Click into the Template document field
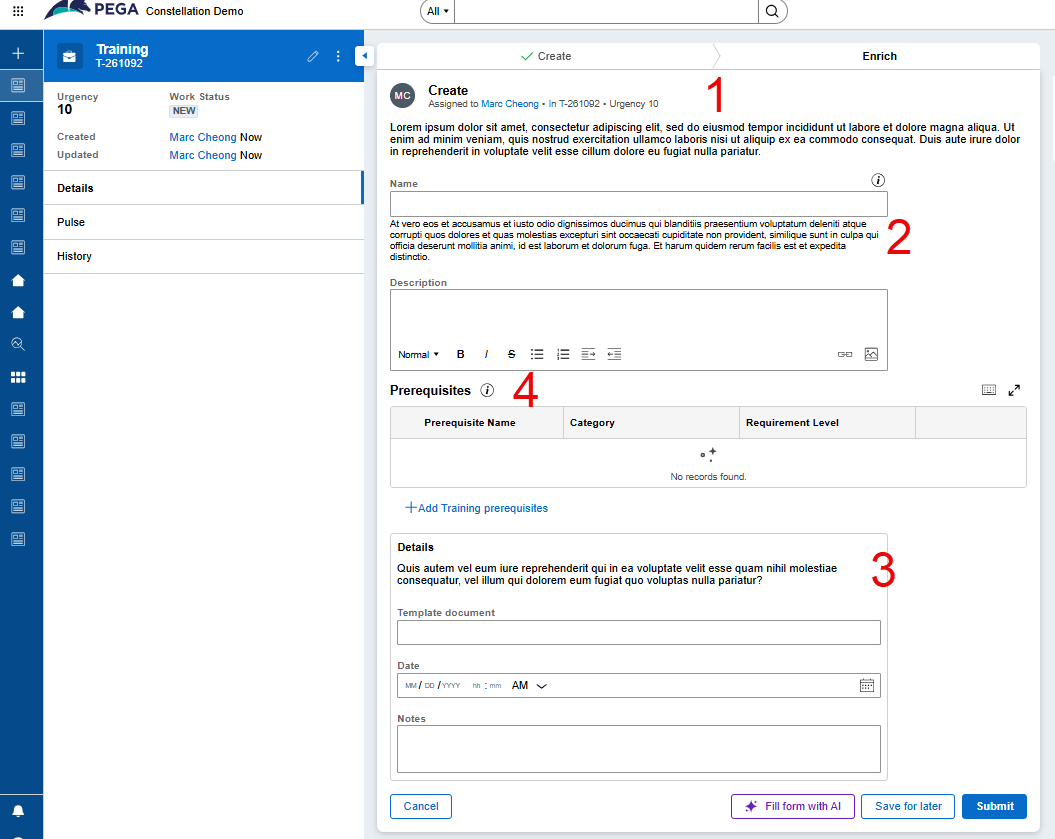Image resolution: width=1055 pixels, height=839 pixels. pos(638,632)
